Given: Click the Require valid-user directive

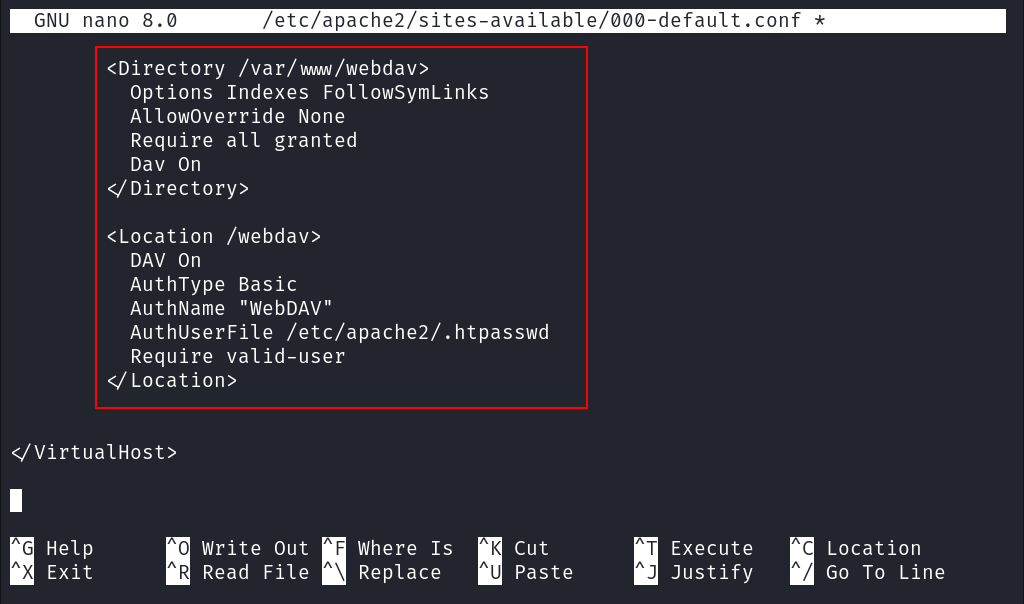Looking at the screenshot, I should point(237,356).
